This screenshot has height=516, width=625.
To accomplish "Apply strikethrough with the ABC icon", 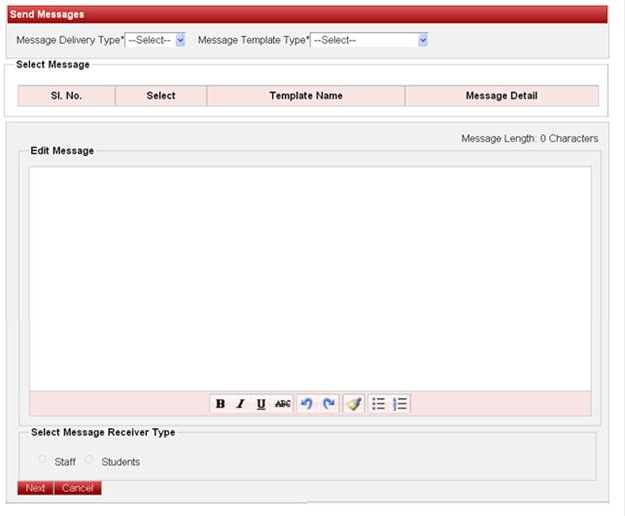I will click(283, 404).
